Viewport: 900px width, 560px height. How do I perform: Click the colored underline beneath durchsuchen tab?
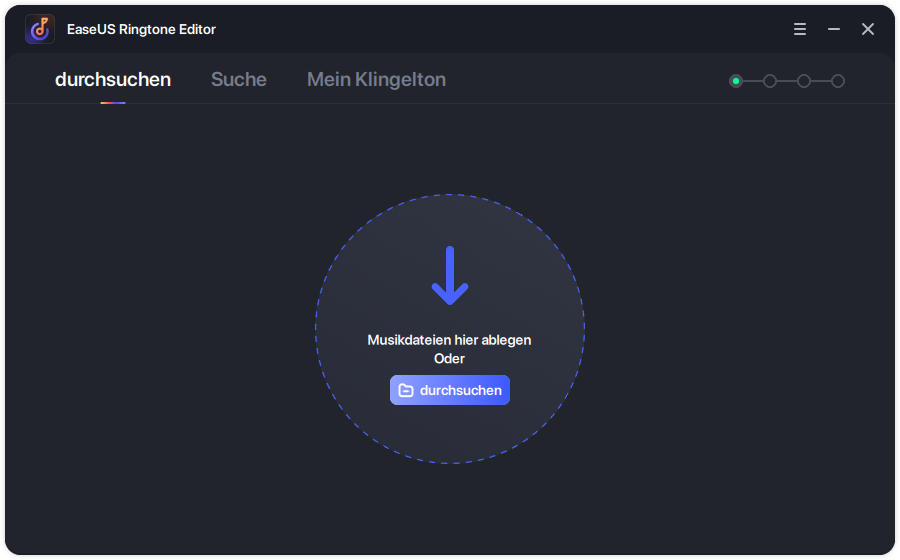coord(113,102)
